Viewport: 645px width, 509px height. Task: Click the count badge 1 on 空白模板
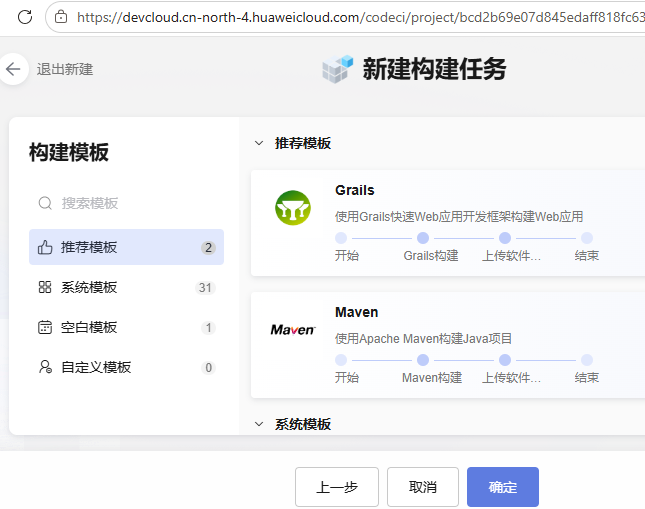click(208, 328)
